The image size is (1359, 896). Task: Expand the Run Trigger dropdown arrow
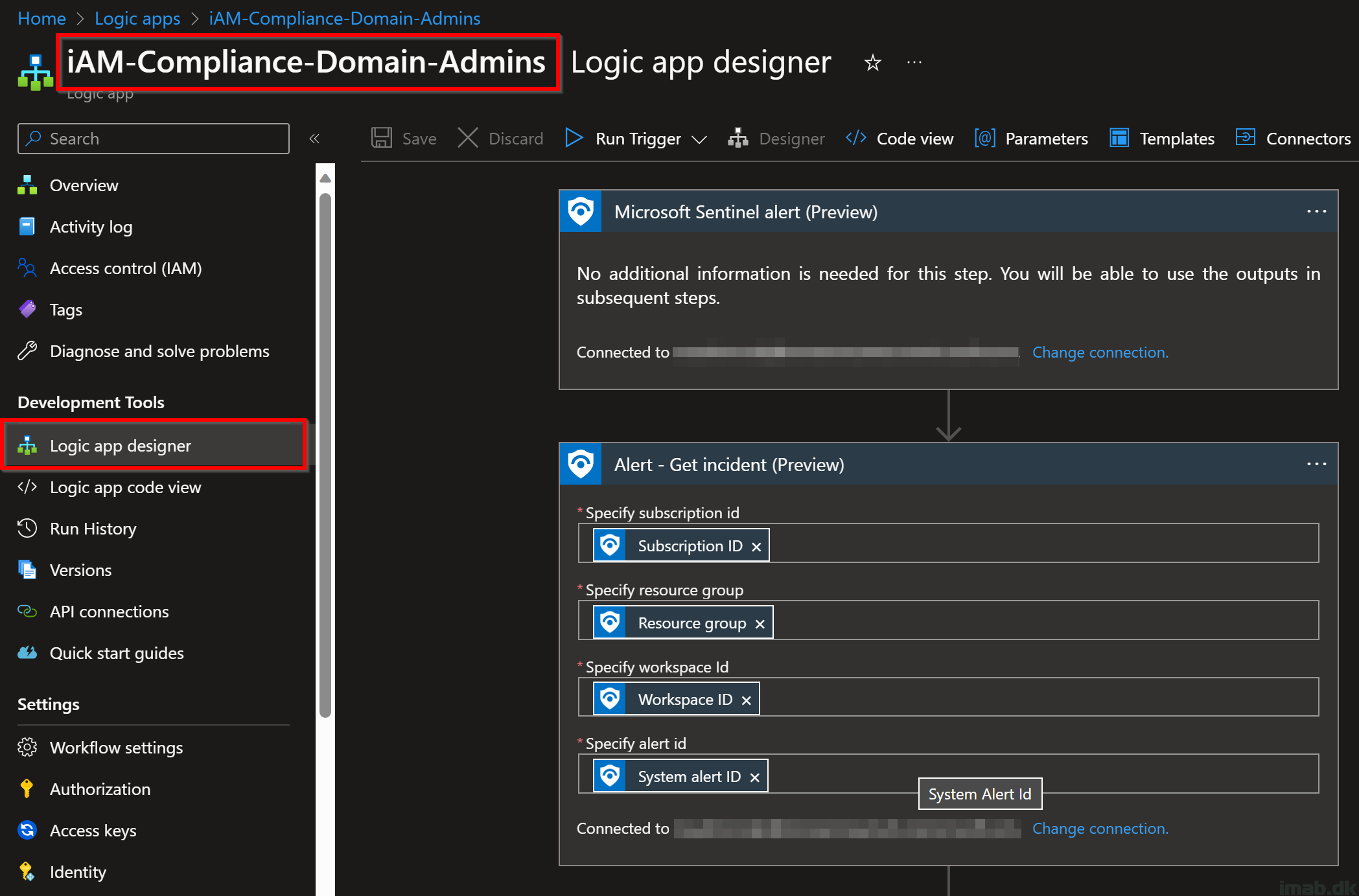coord(699,139)
